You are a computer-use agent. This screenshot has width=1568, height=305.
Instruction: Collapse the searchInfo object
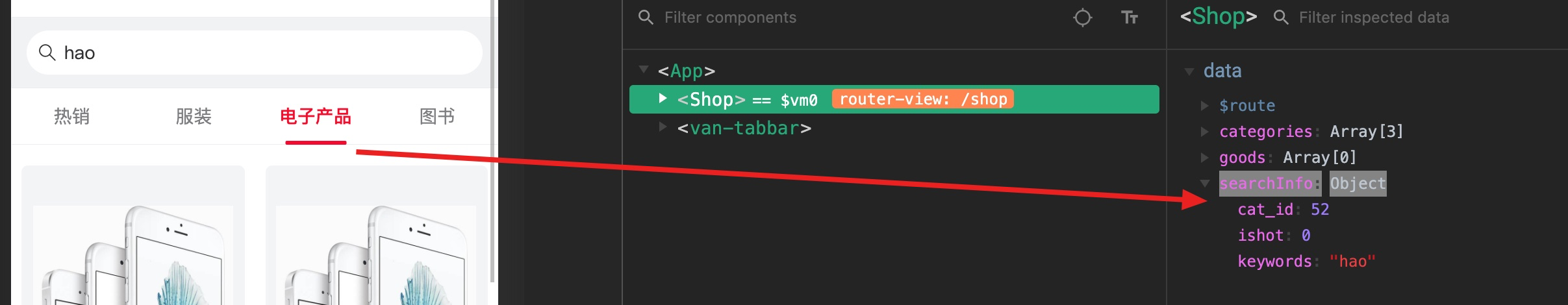click(1205, 184)
